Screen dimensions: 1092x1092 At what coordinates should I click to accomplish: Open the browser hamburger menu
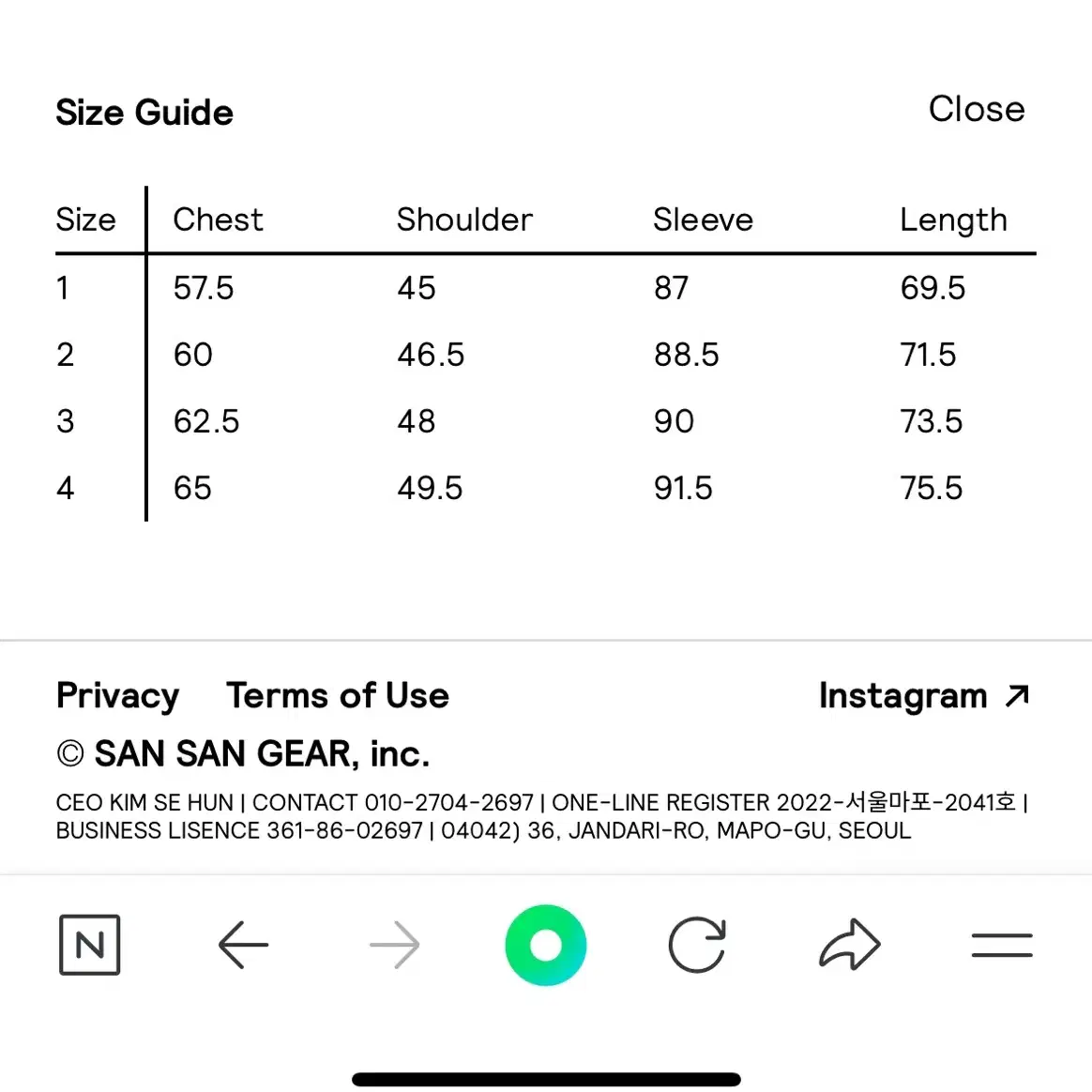[x=1002, y=945]
